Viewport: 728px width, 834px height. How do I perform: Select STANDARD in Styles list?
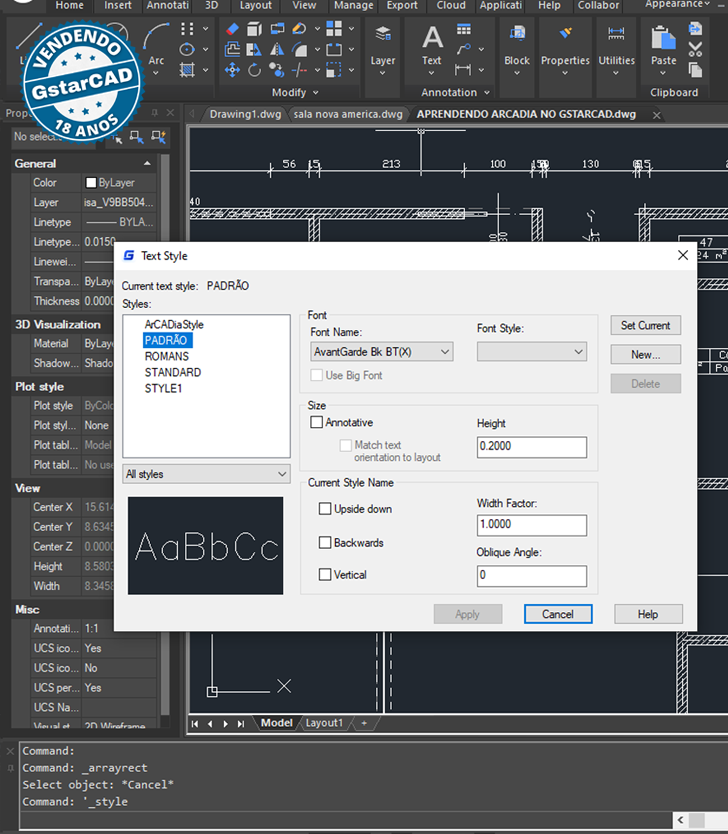coord(173,372)
